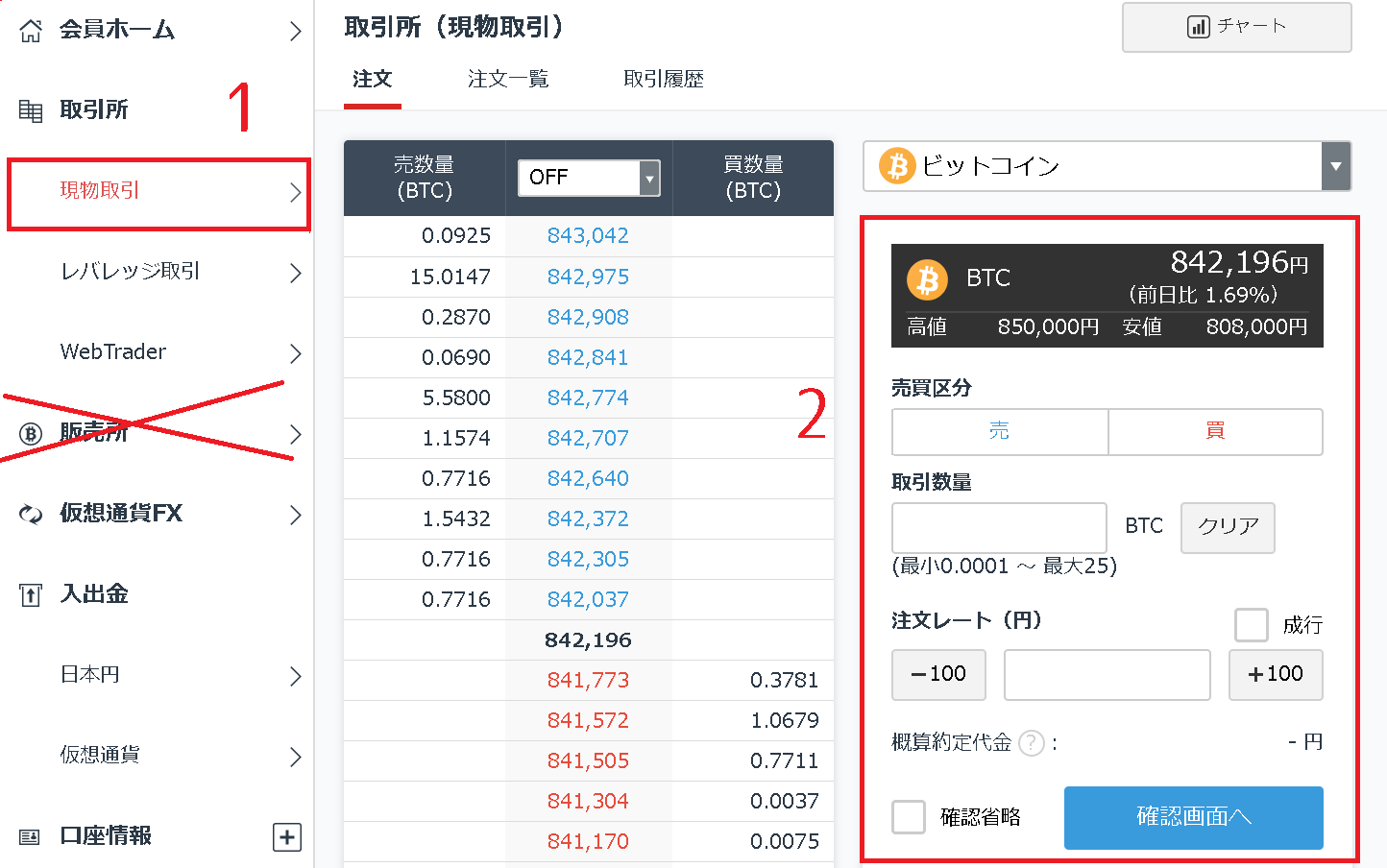Select the 842,640 sell price
This screenshot has width=1387, height=868.
(x=588, y=479)
